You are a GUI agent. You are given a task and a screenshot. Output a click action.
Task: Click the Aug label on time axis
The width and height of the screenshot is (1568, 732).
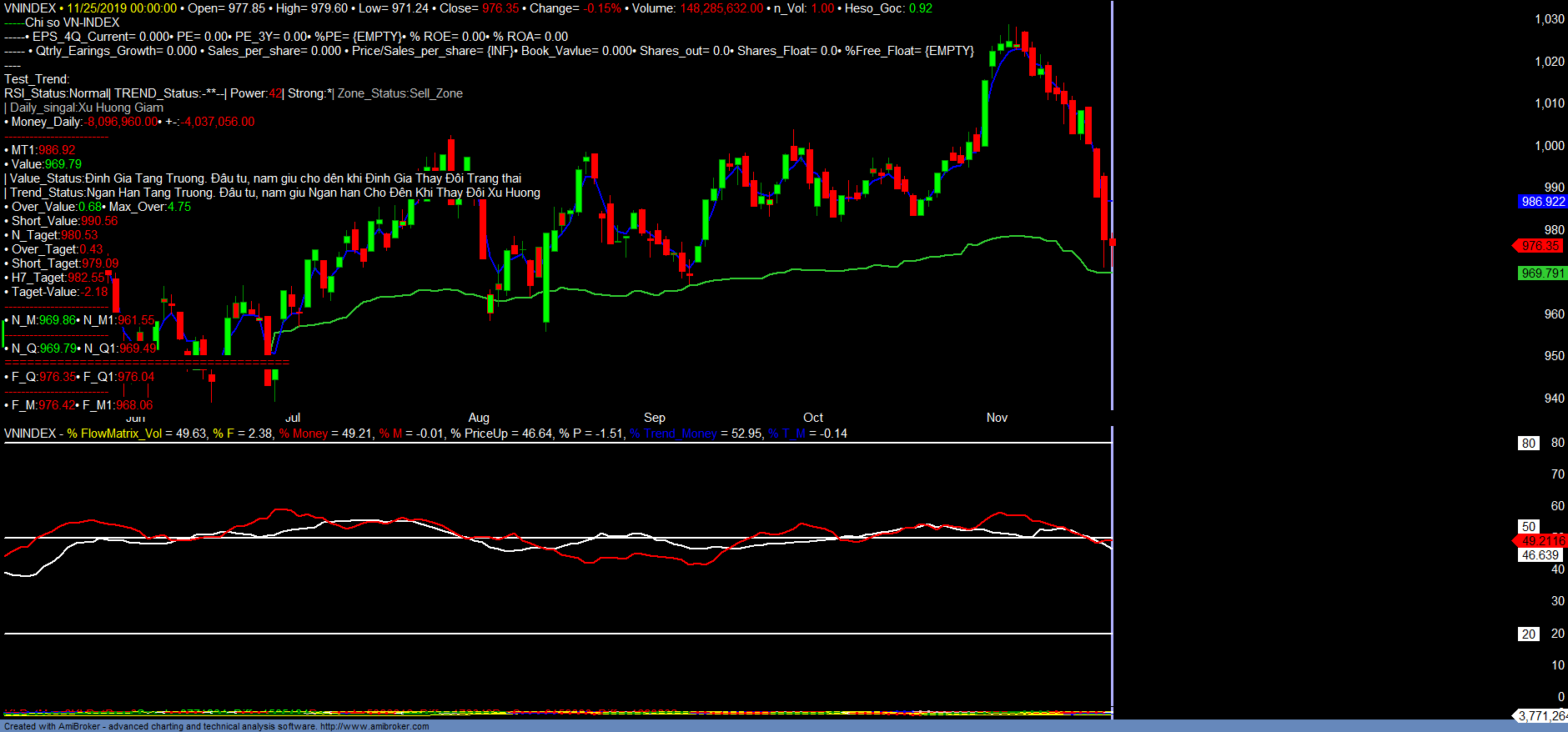click(479, 418)
